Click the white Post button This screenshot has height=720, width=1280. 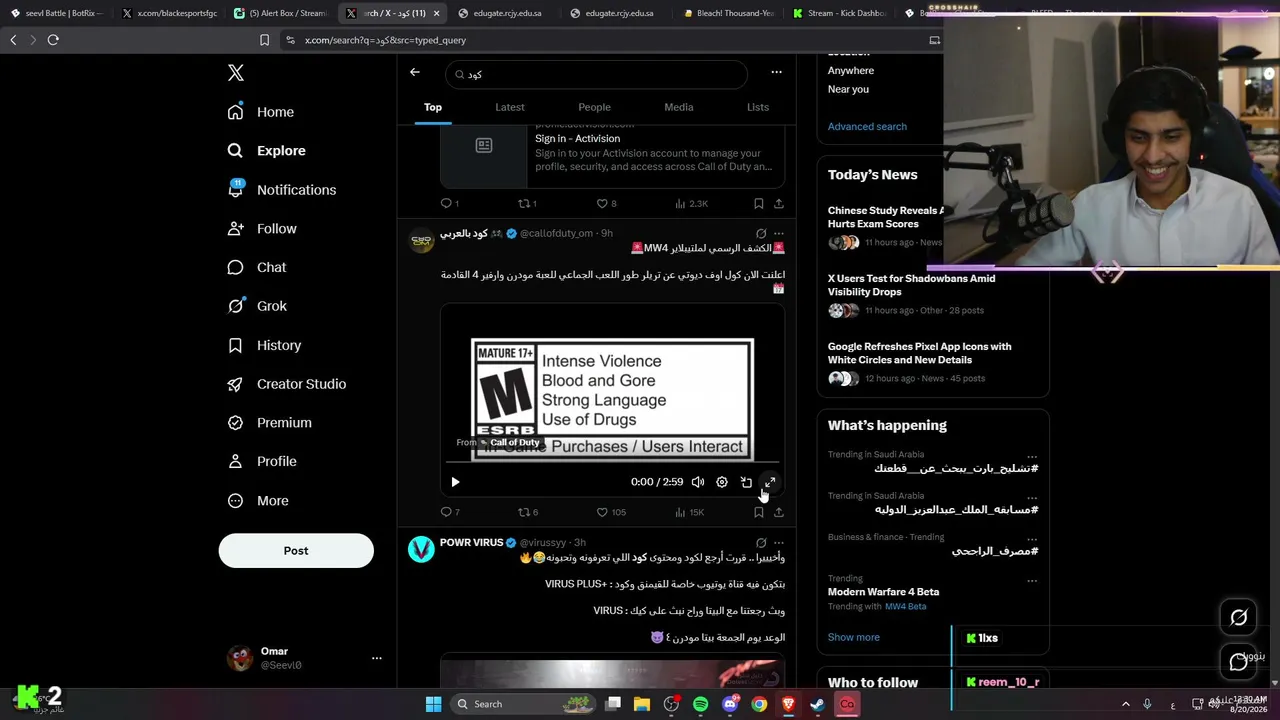coord(296,551)
